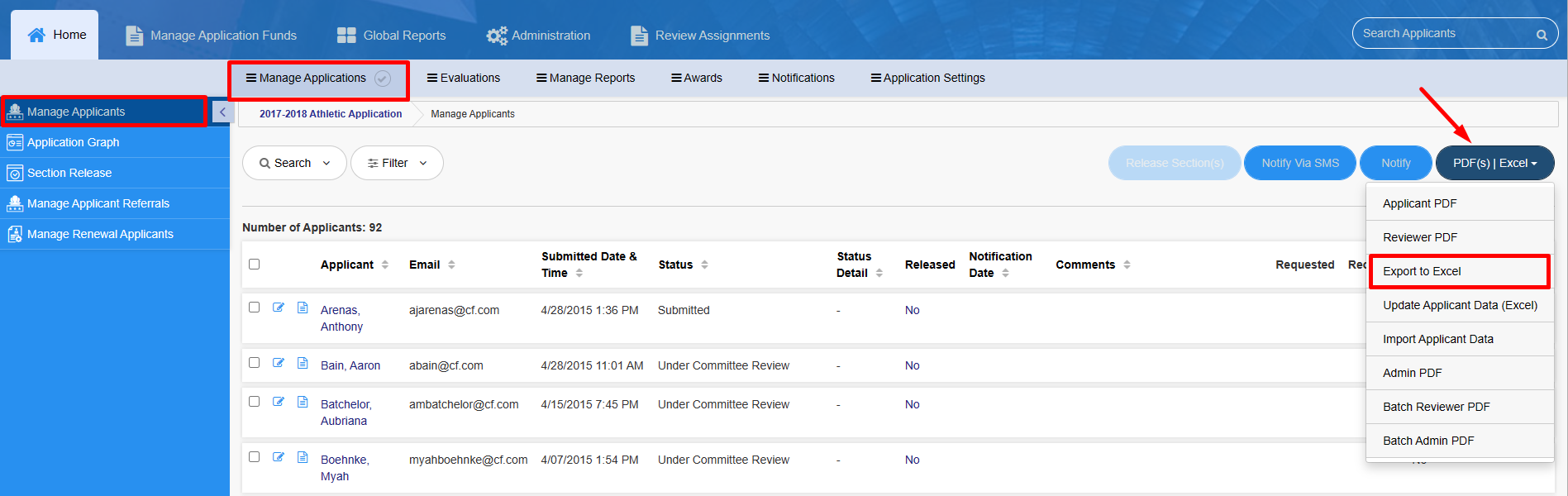Open the 2017-2018 Athletic Application breadcrumb link

pyautogui.click(x=331, y=114)
